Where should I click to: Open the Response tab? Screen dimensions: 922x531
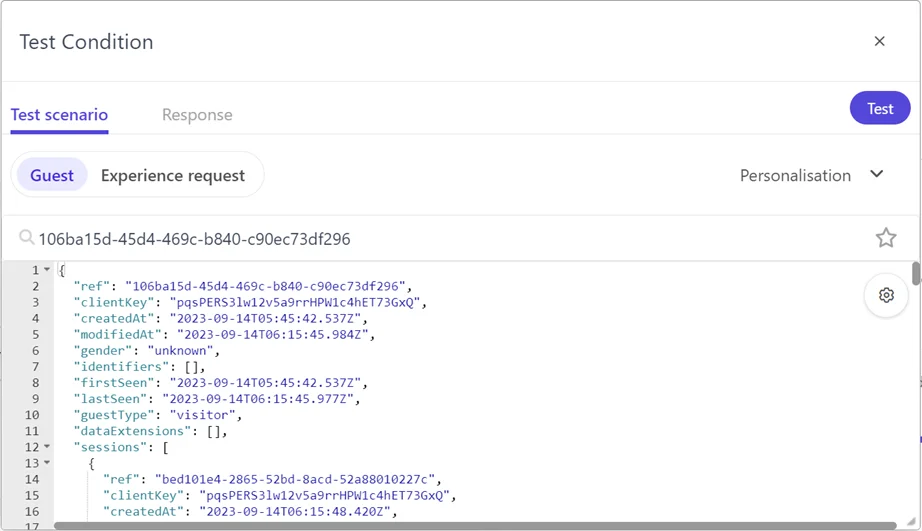point(197,115)
